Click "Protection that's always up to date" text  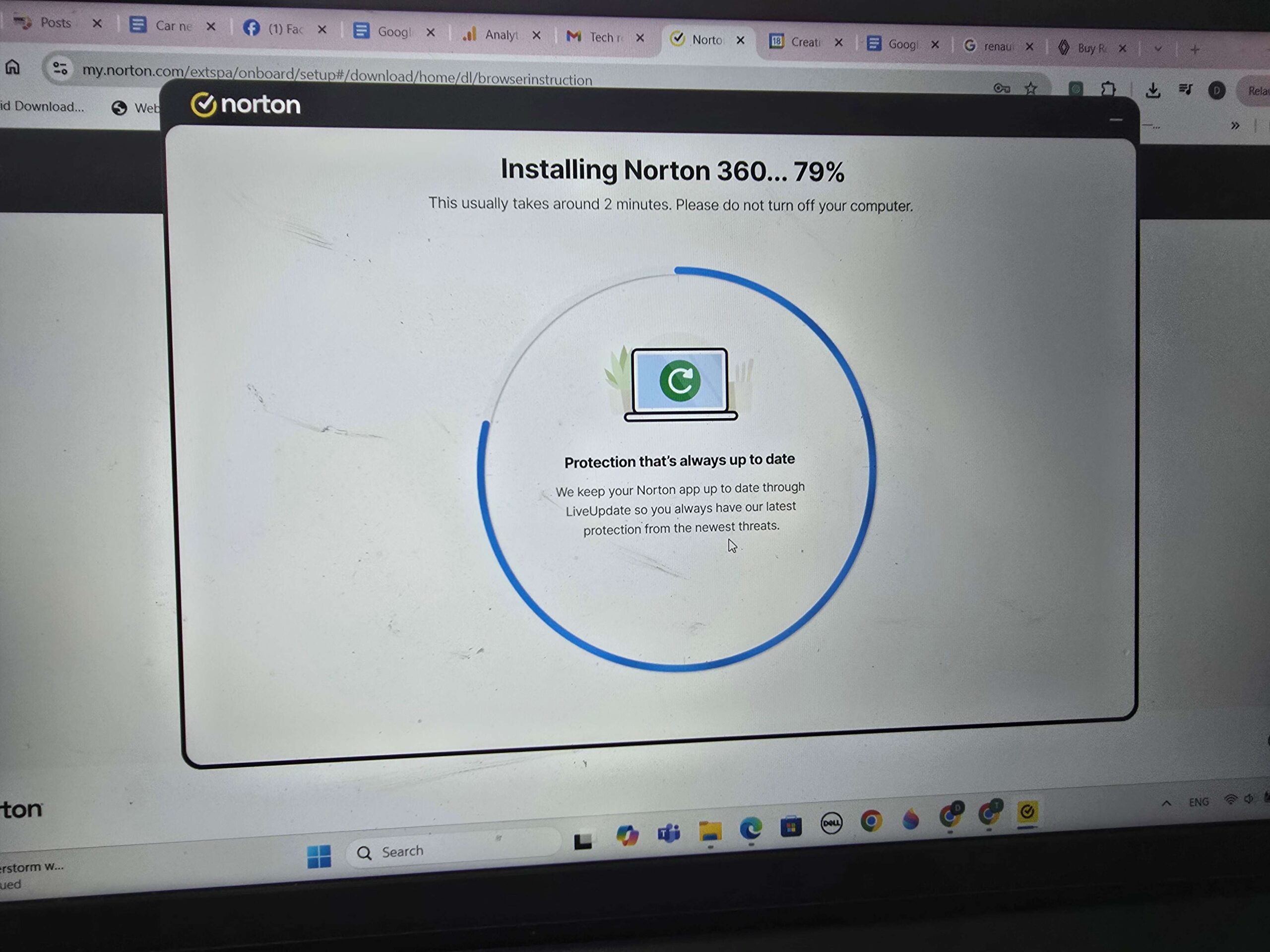[679, 461]
